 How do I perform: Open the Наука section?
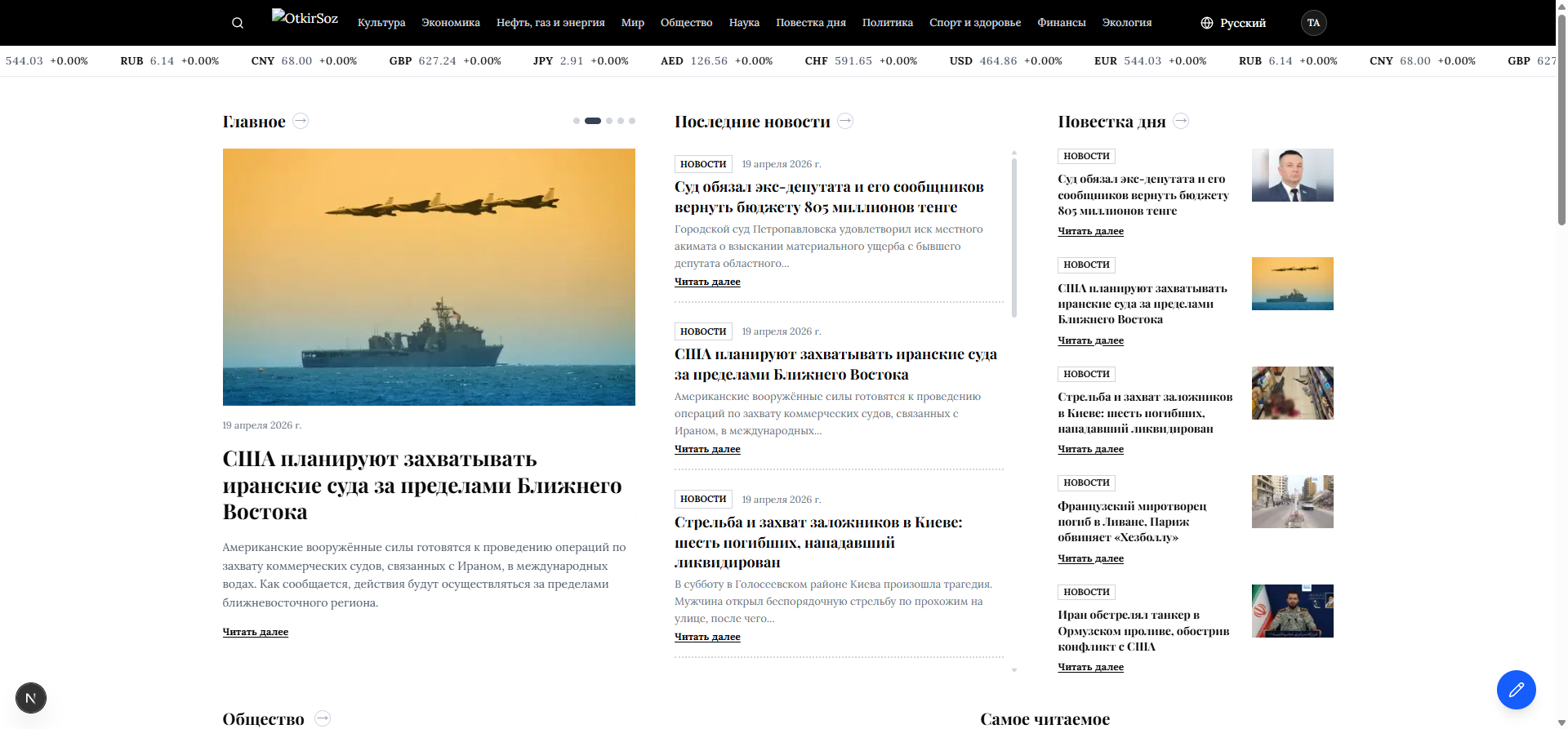[744, 23]
